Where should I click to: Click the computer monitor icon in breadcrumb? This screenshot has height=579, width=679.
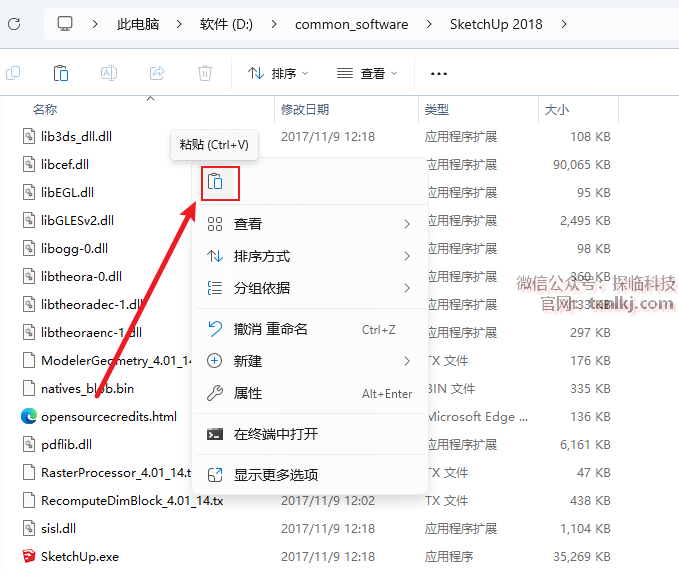(65, 23)
